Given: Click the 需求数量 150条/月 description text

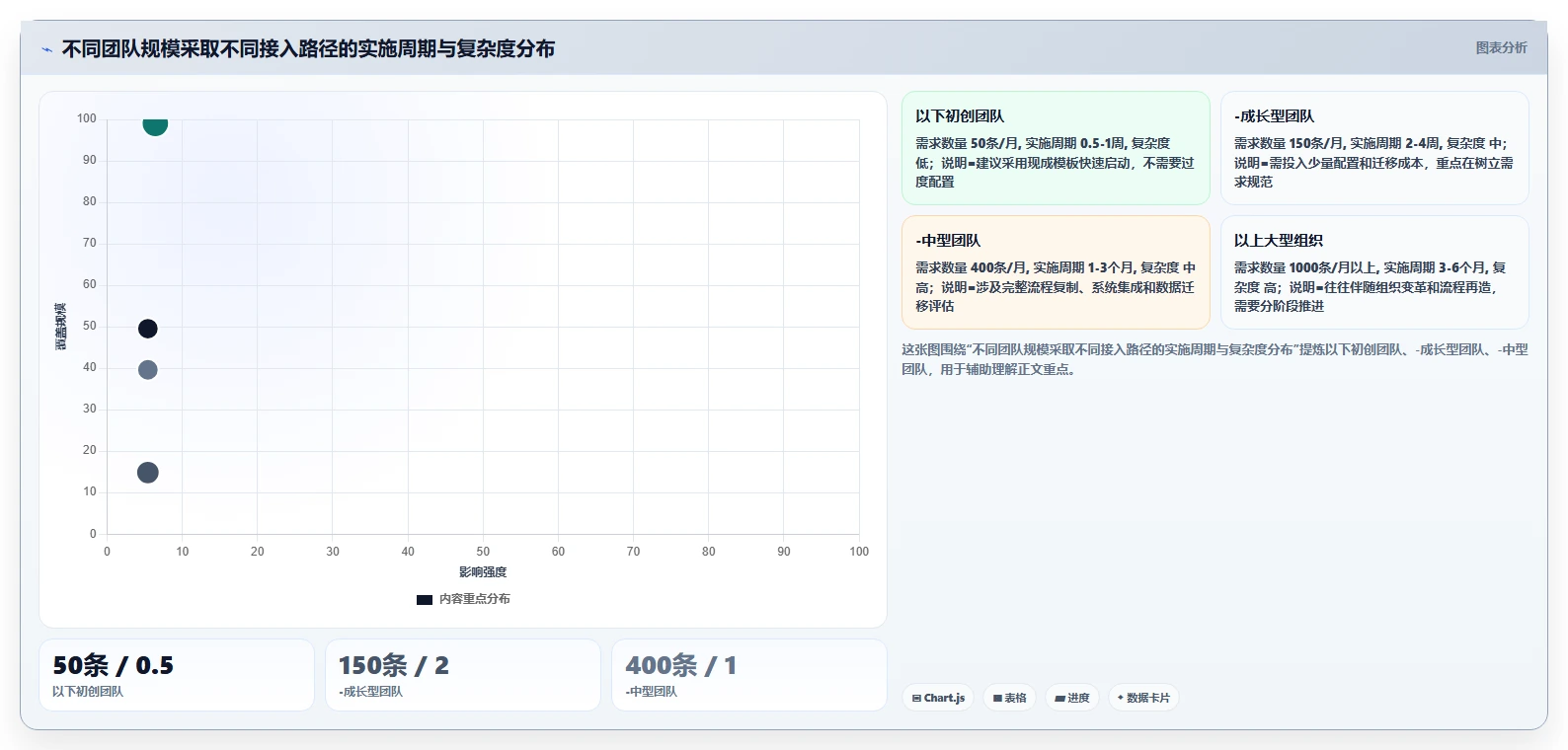Looking at the screenshot, I should point(1372,163).
